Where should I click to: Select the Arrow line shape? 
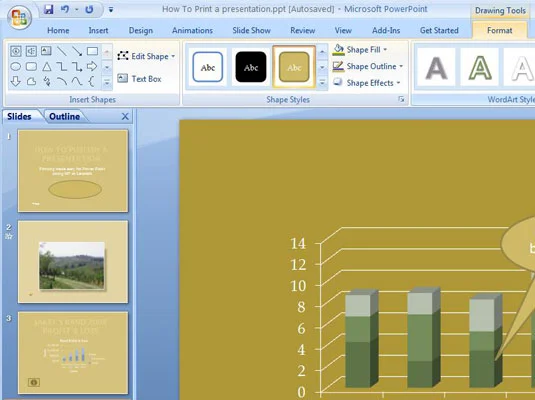tap(77, 51)
